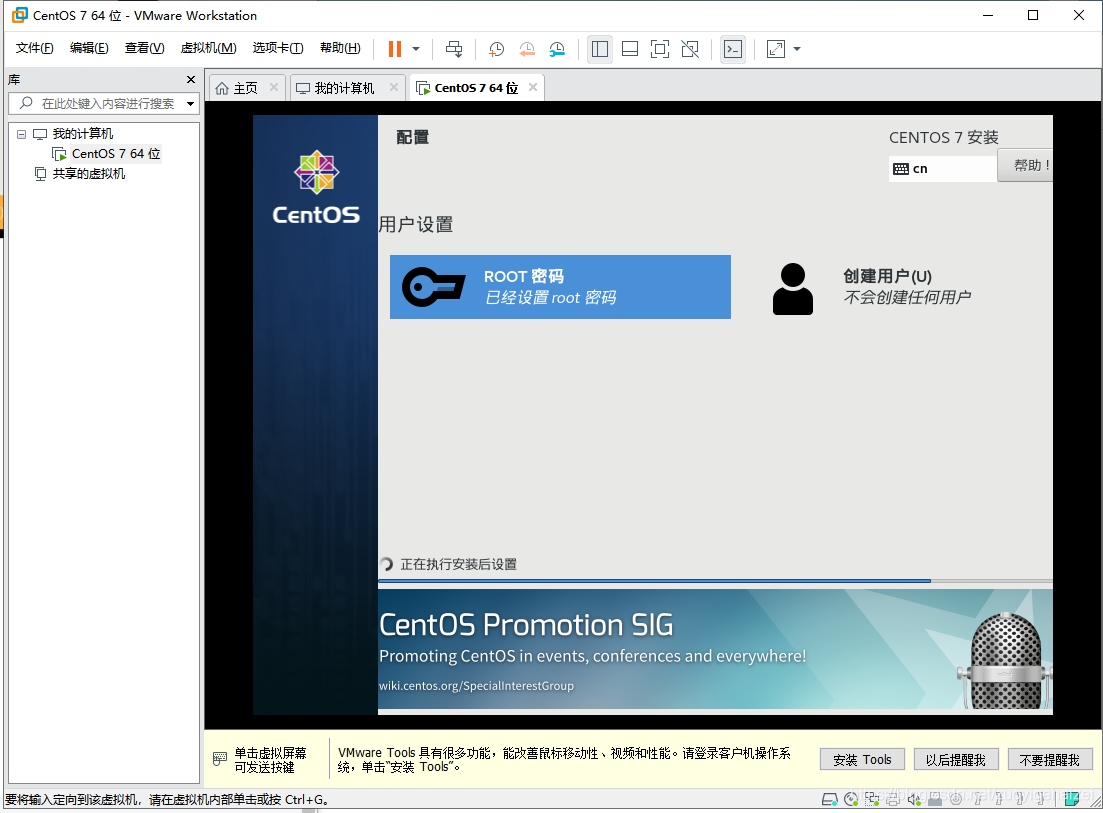Click the ROOT password key icon
1103x813 pixels.
pyautogui.click(x=433, y=287)
